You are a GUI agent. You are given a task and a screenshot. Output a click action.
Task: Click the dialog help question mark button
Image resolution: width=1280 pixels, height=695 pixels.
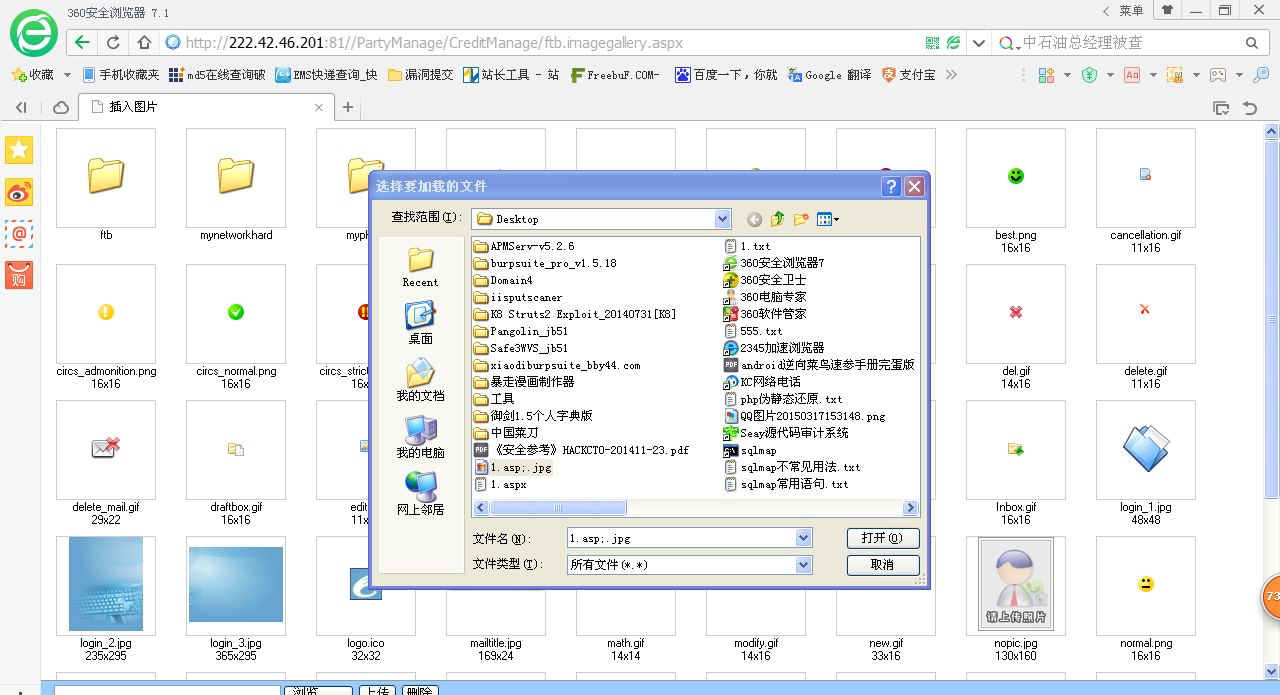coord(891,187)
